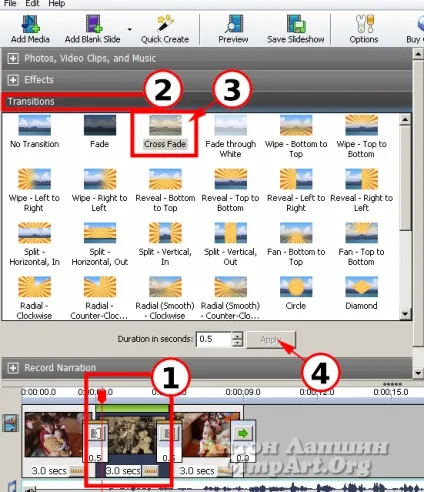Decrease transition duration with down arrow

point(237,343)
